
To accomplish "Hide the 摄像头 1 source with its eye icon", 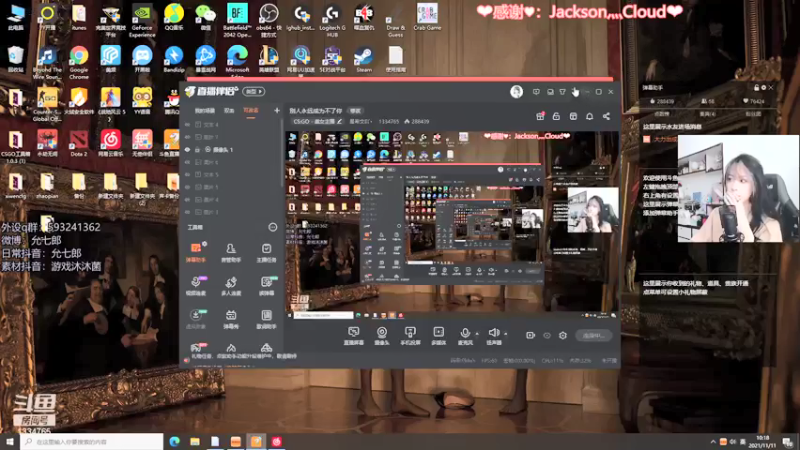I will [187, 149].
